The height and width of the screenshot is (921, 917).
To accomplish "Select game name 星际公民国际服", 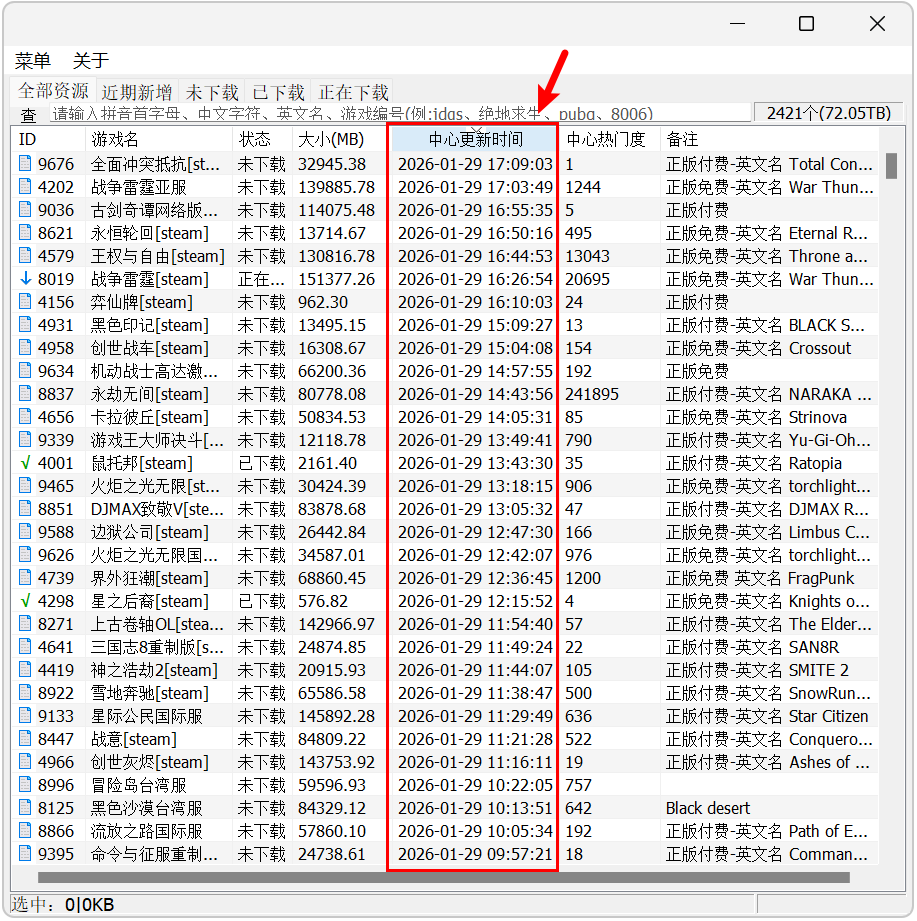I will pyautogui.click(x=147, y=716).
